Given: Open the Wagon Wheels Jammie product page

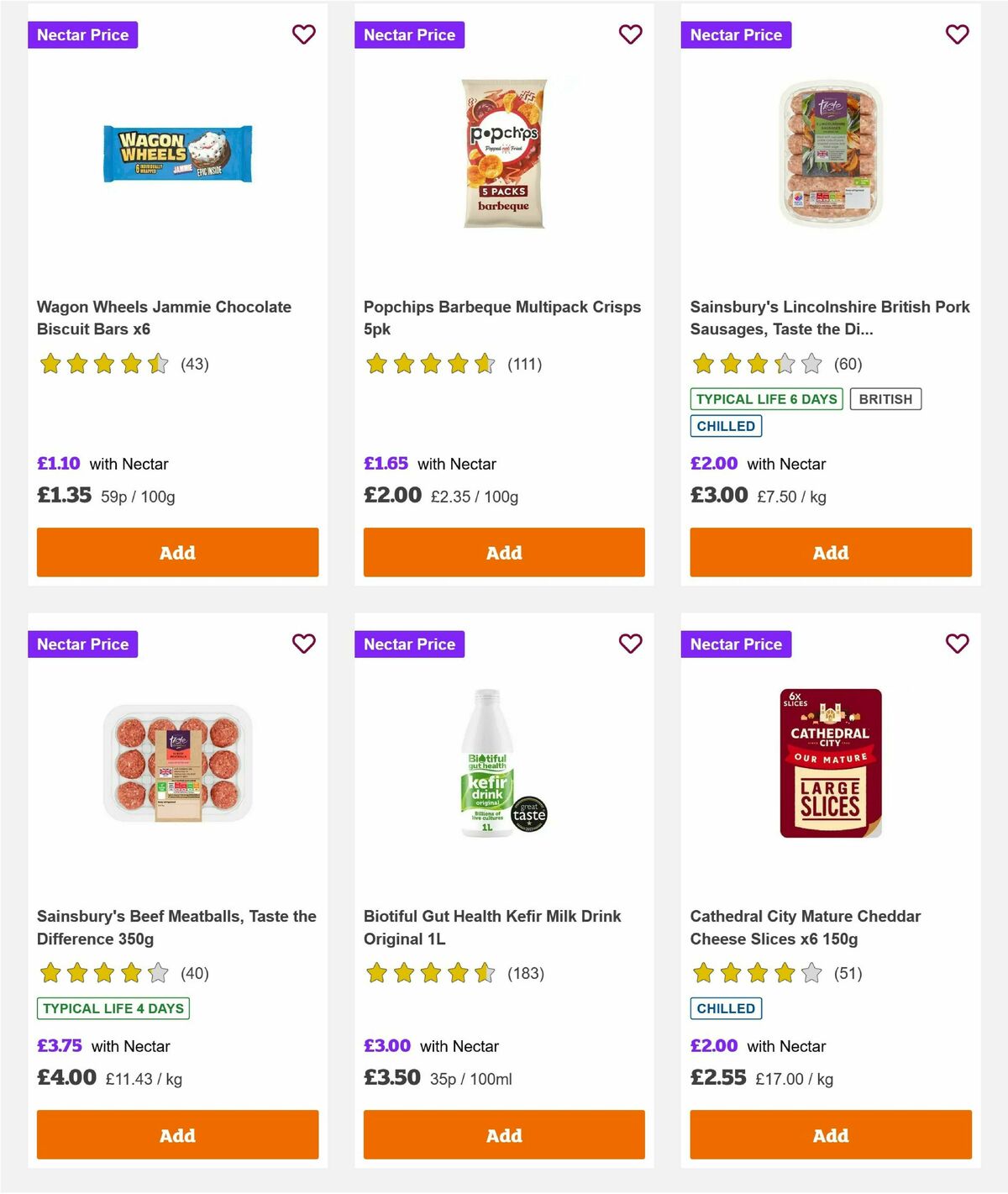Looking at the screenshot, I should pyautogui.click(x=164, y=318).
